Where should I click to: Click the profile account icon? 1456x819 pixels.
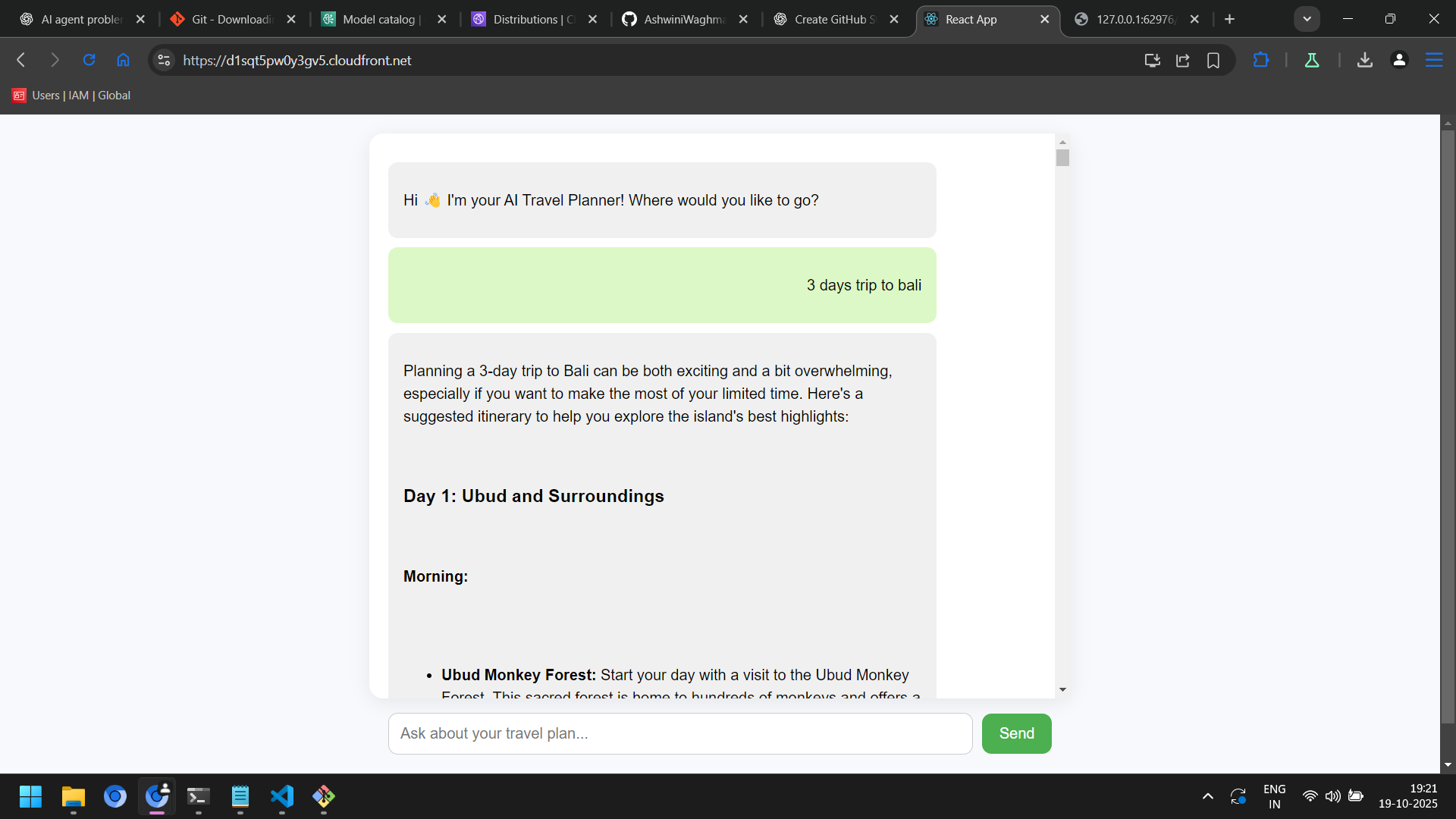pos(1399,60)
